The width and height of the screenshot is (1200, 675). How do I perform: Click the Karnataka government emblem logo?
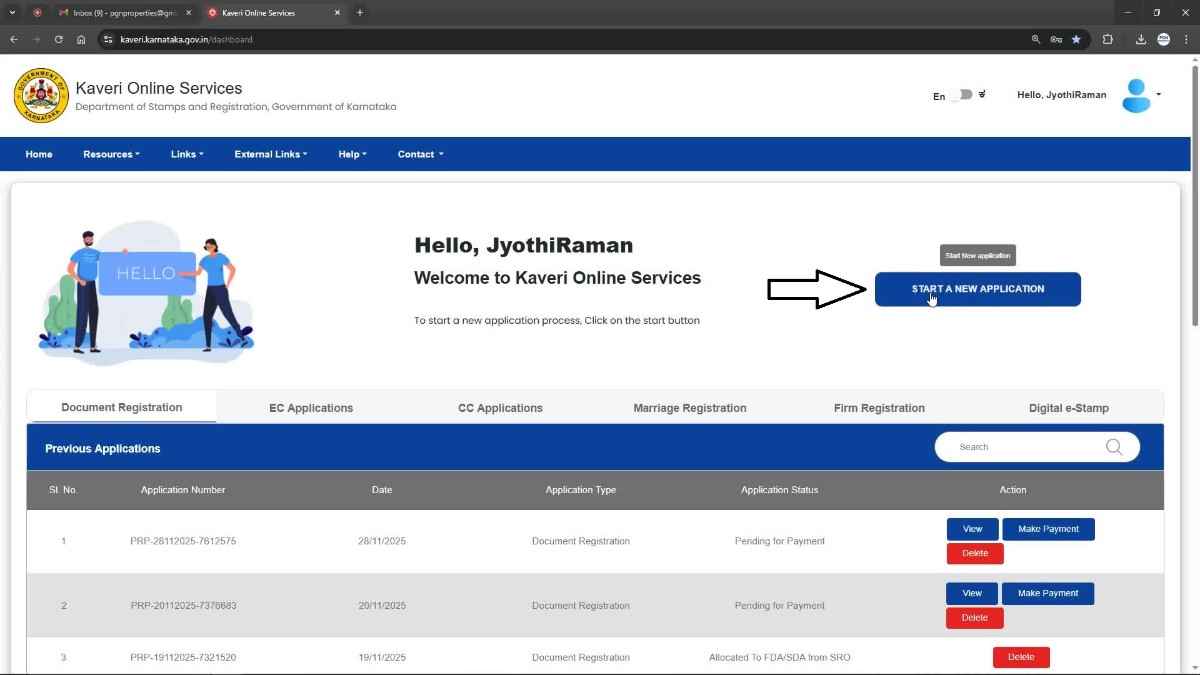[41, 96]
